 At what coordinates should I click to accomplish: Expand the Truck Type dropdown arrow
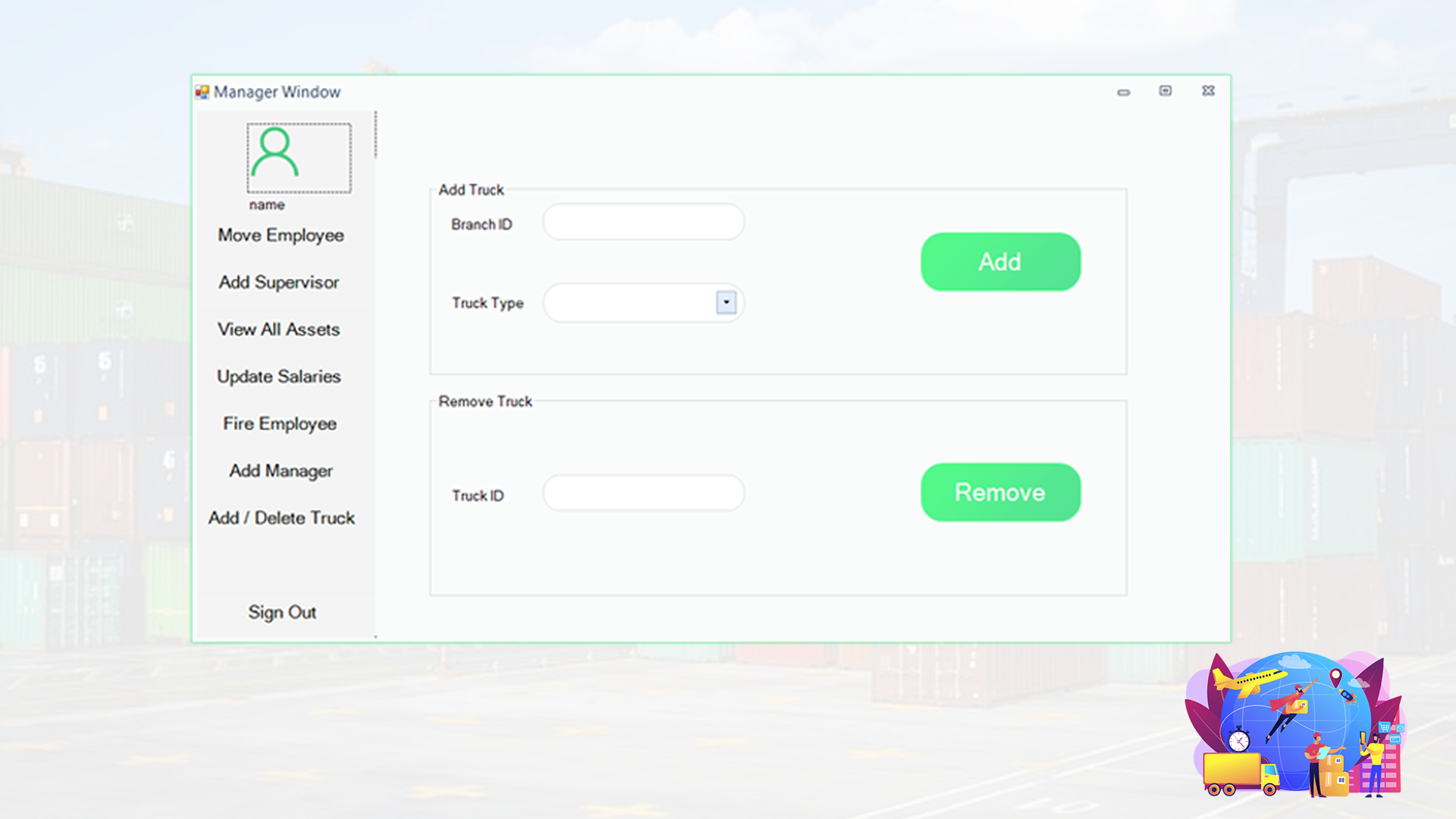[x=726, y=303]
